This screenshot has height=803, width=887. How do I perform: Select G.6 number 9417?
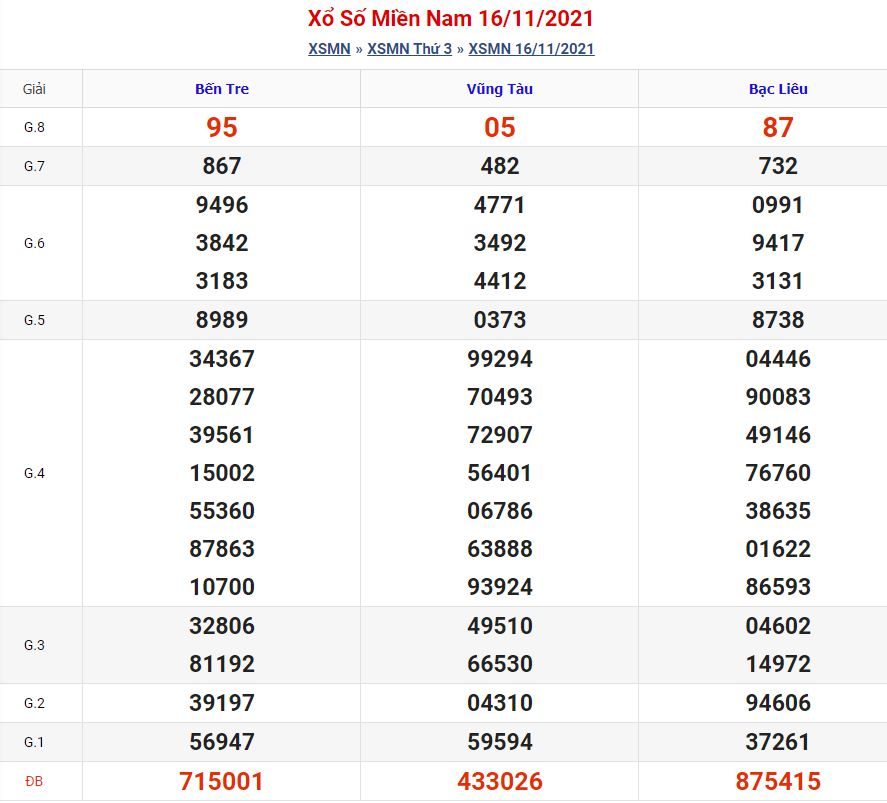point(778,243)
